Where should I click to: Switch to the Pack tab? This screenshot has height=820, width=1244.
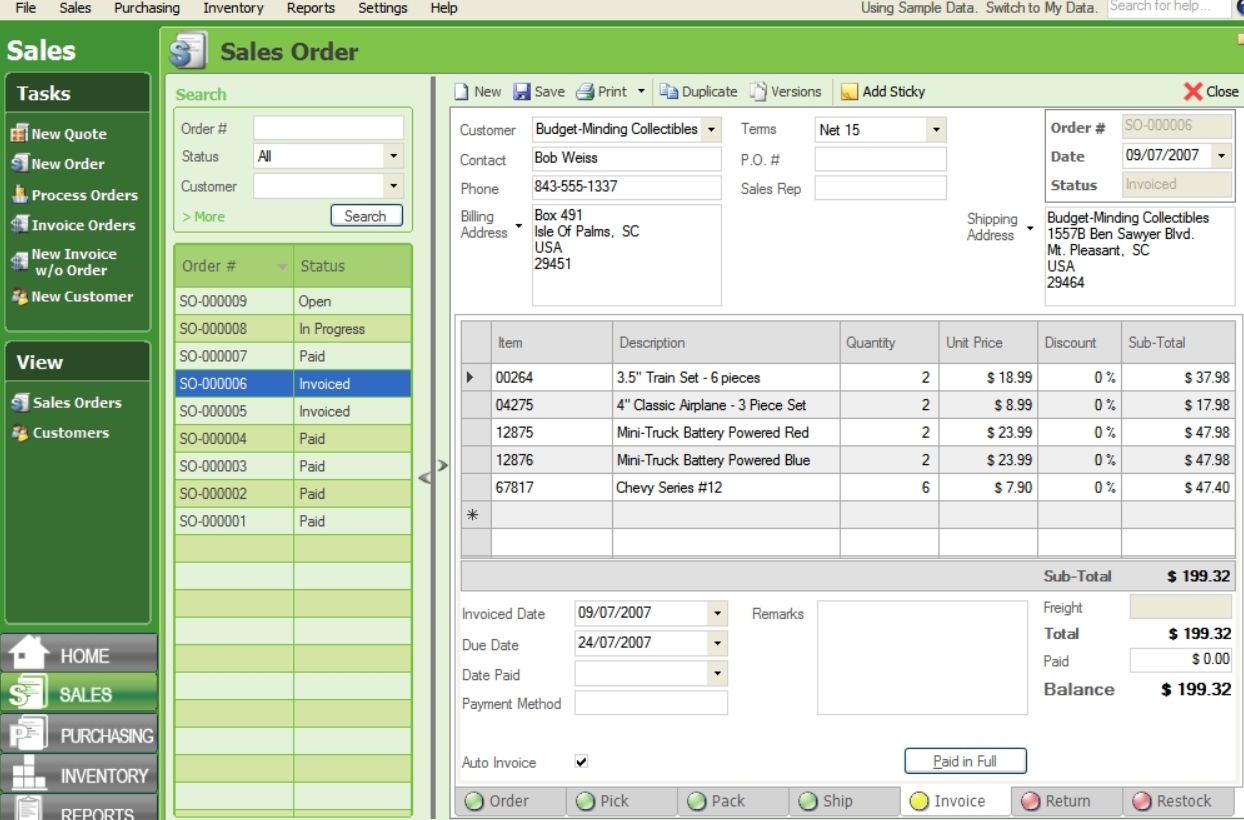[733, 801]
